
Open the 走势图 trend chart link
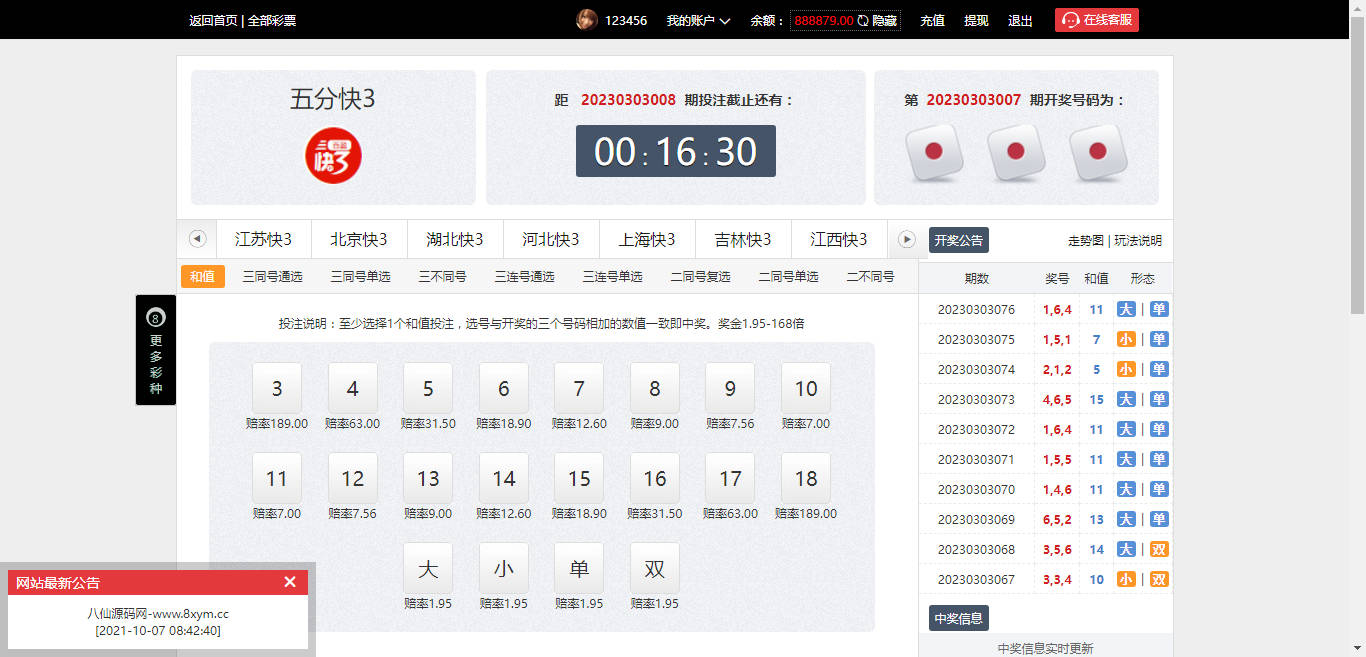(1086, 241)
